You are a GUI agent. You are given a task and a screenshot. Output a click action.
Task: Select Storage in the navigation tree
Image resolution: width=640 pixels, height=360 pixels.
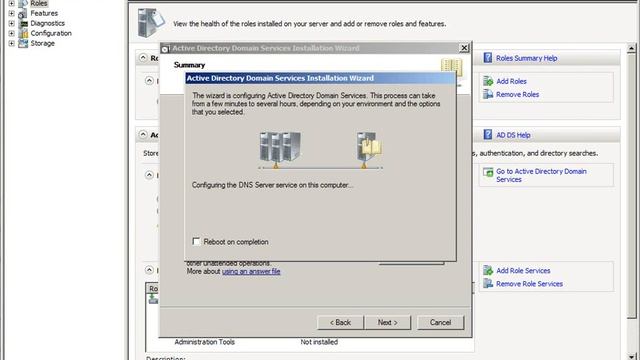[42, 43]
